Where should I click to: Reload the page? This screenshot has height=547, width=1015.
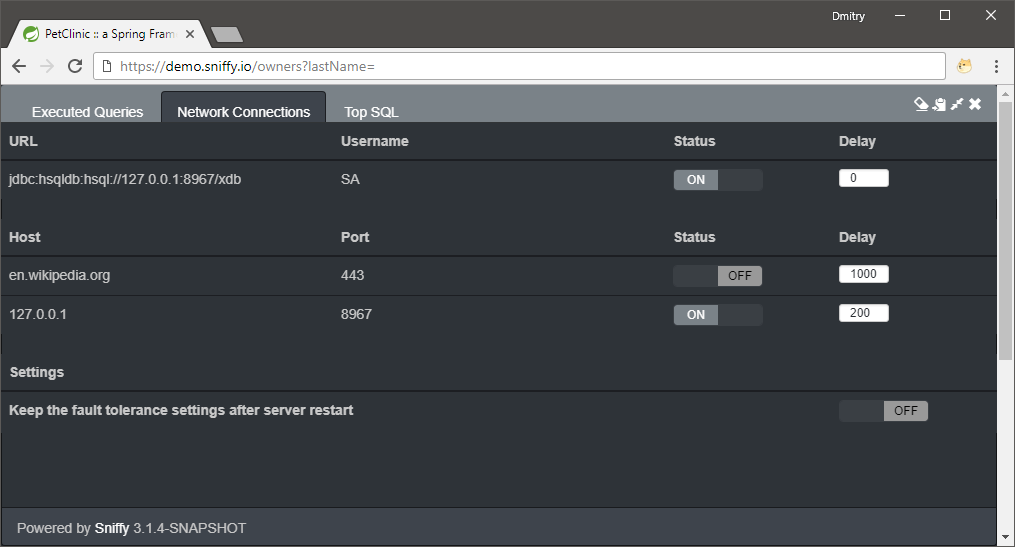(x=74, y=66)
